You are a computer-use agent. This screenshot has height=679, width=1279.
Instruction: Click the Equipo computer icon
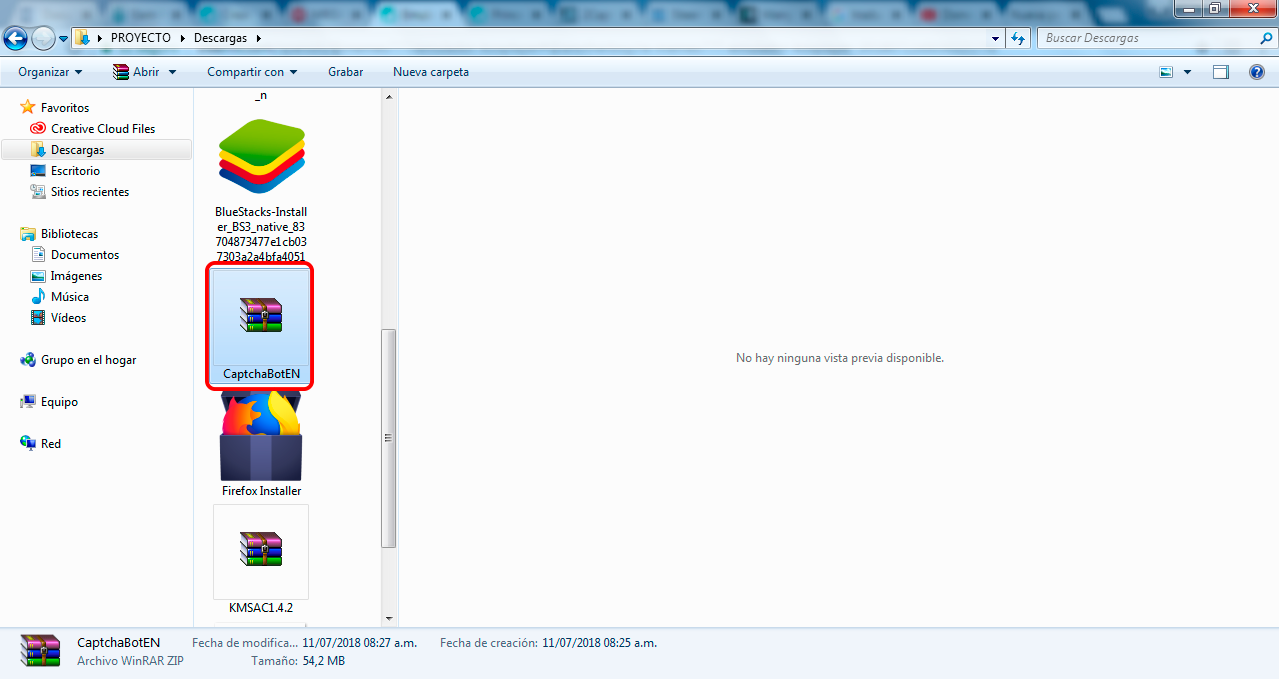pos(28,401)
